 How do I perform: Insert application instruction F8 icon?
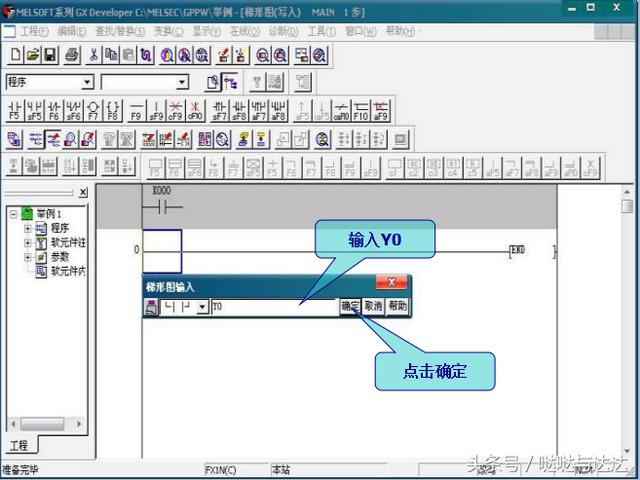click(113, 111)
